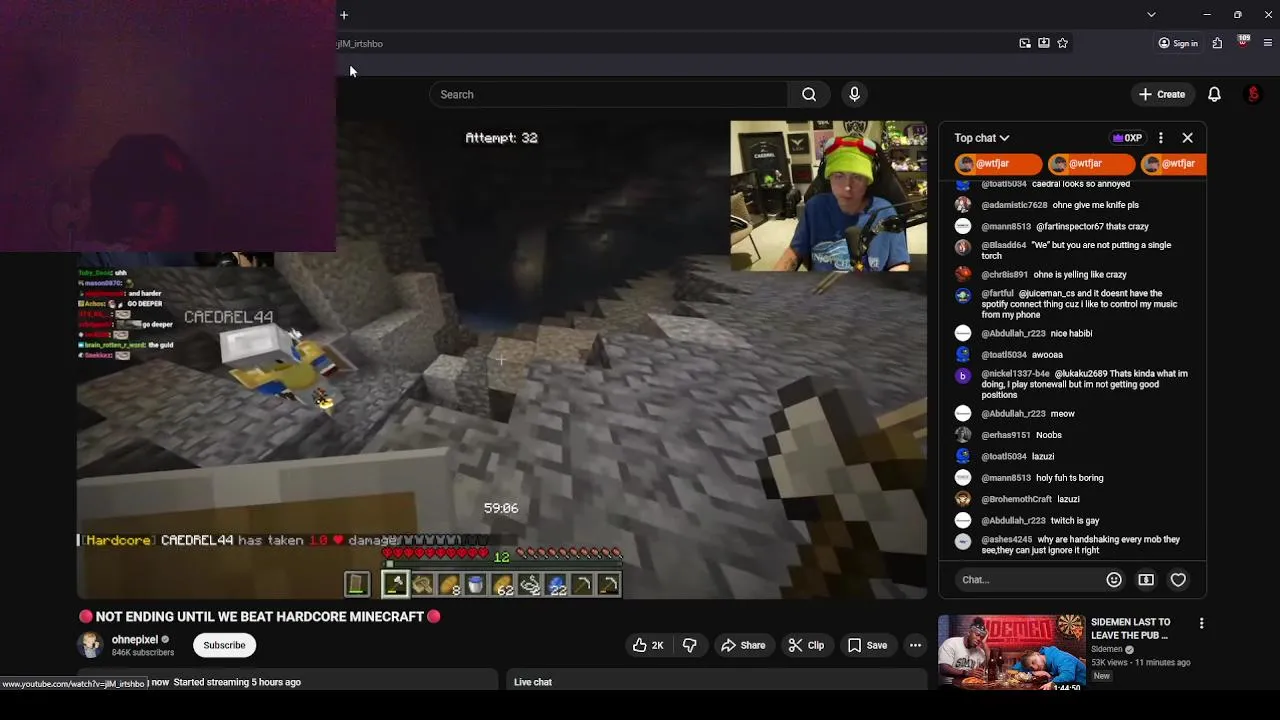The height and width of the screenshot is (720, 1280).
Task: Start voice search with the microphone
Action: click(854, 94)
